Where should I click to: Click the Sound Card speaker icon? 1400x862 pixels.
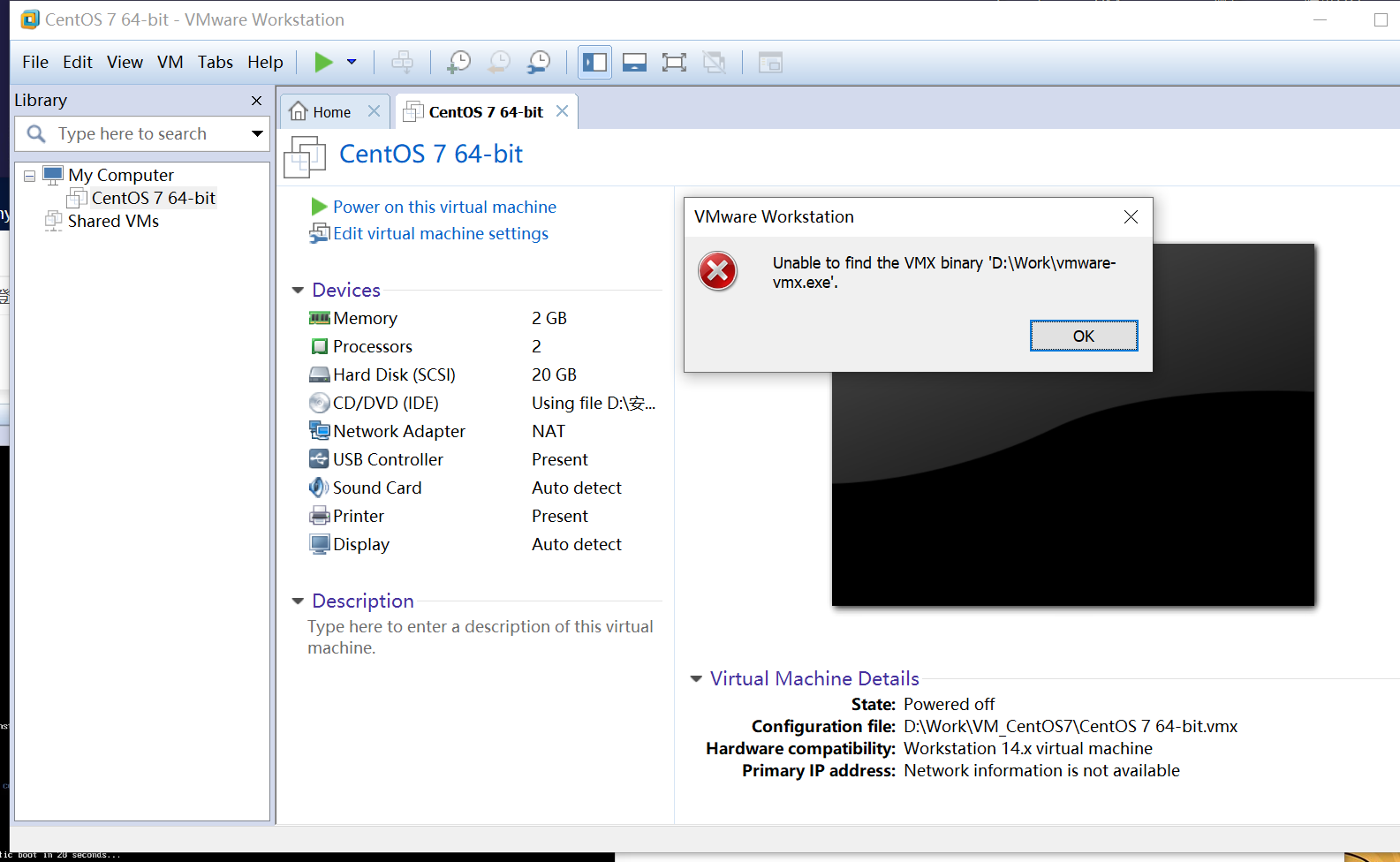point(319,488)
